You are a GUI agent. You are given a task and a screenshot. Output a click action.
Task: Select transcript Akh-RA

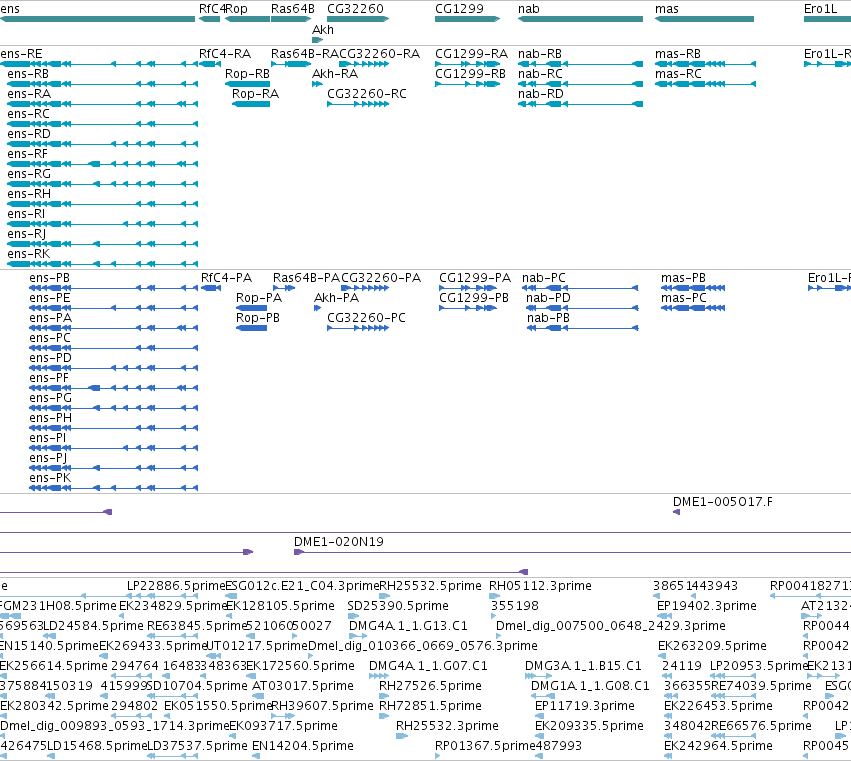pos(318,84)
